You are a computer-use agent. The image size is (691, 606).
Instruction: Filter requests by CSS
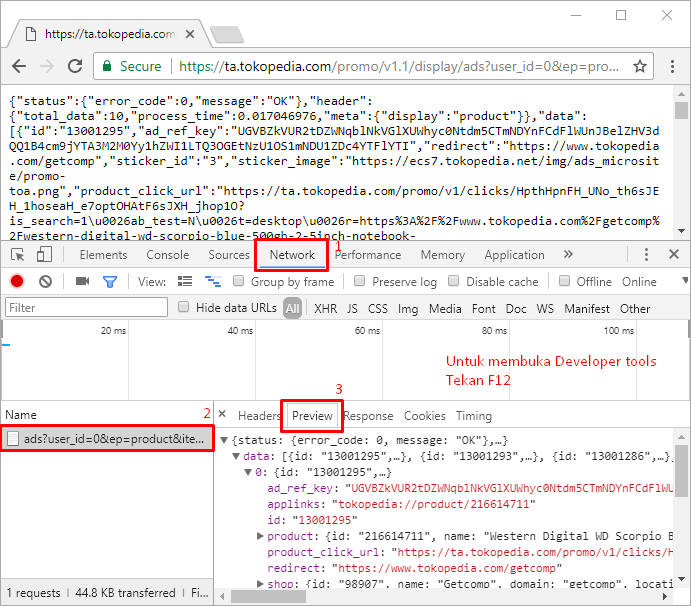pyautogui.click(x=378, y=308)
